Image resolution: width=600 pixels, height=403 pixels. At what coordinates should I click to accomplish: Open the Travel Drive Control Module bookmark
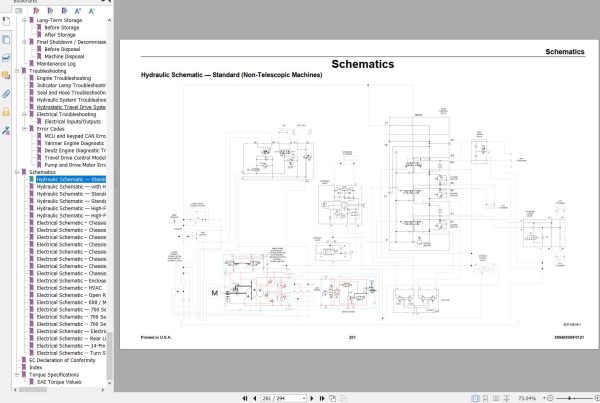click(x=75, y=158)
